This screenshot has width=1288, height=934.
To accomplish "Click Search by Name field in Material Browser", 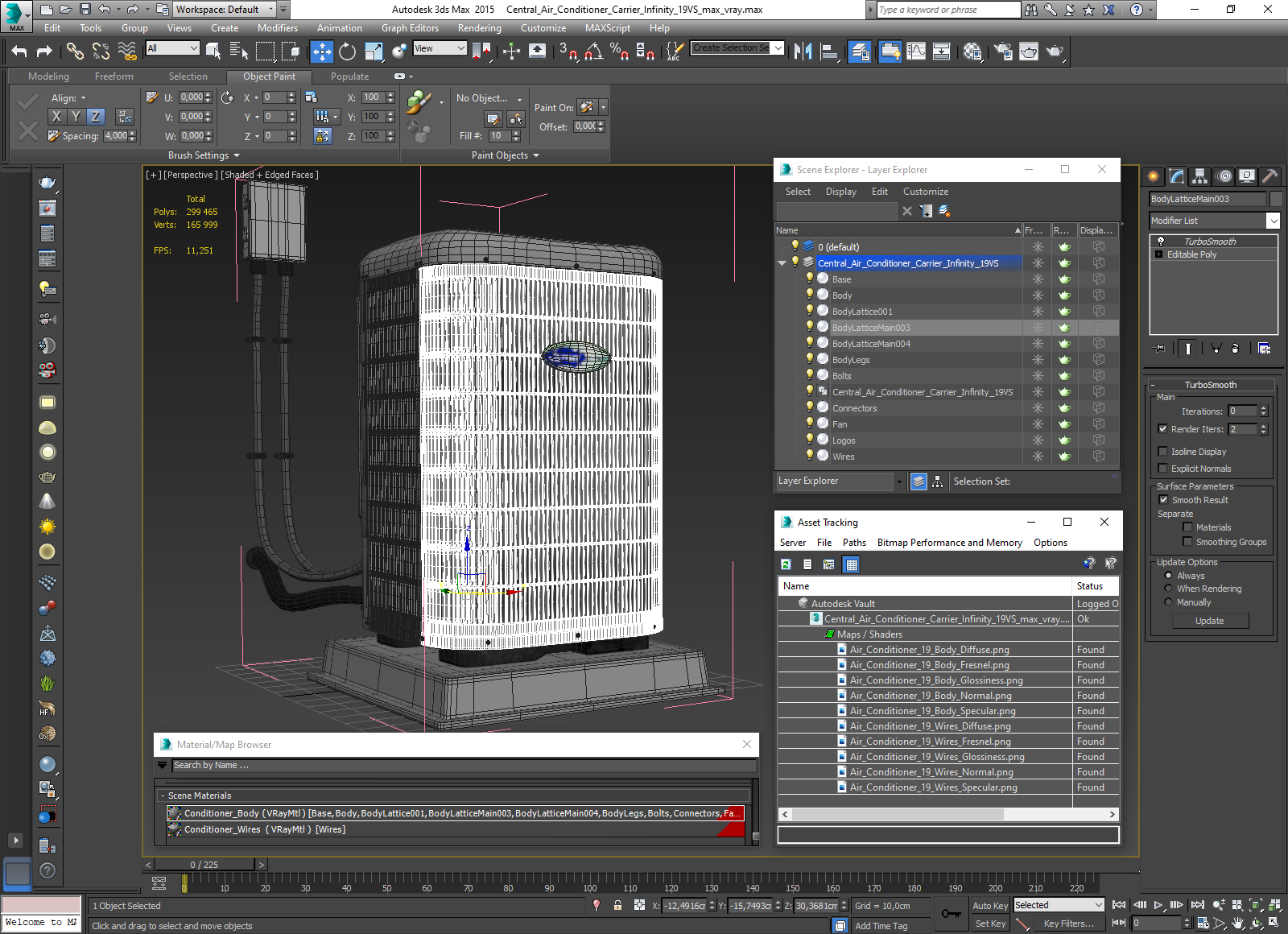I will [464, 766].
